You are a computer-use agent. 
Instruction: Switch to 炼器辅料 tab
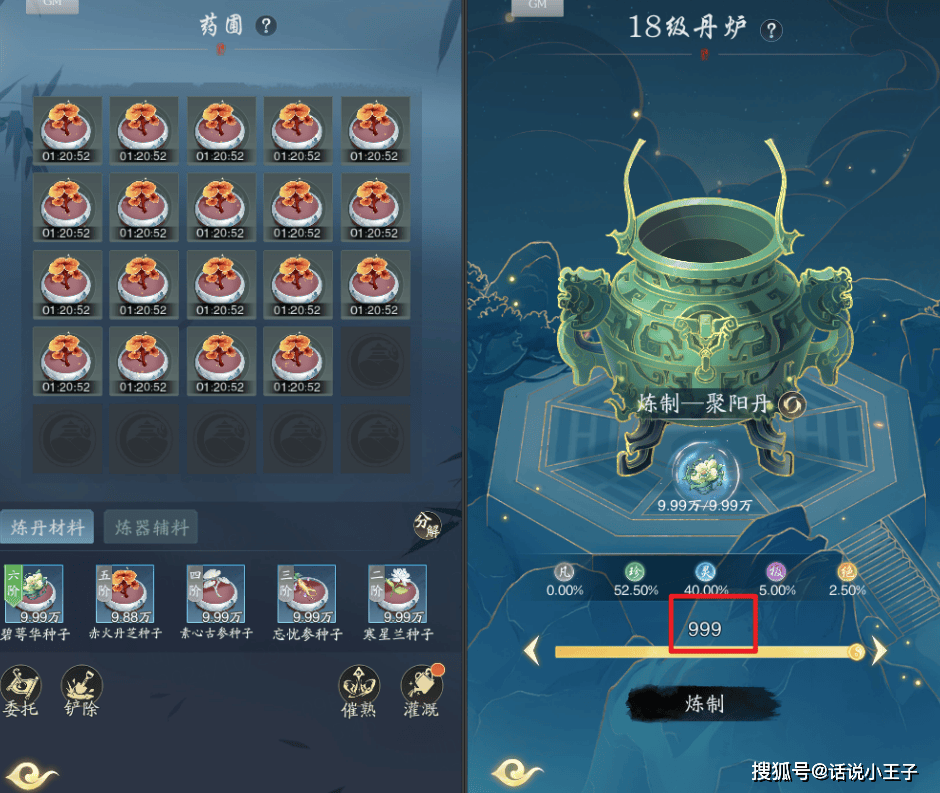click(x=151, y=527)
